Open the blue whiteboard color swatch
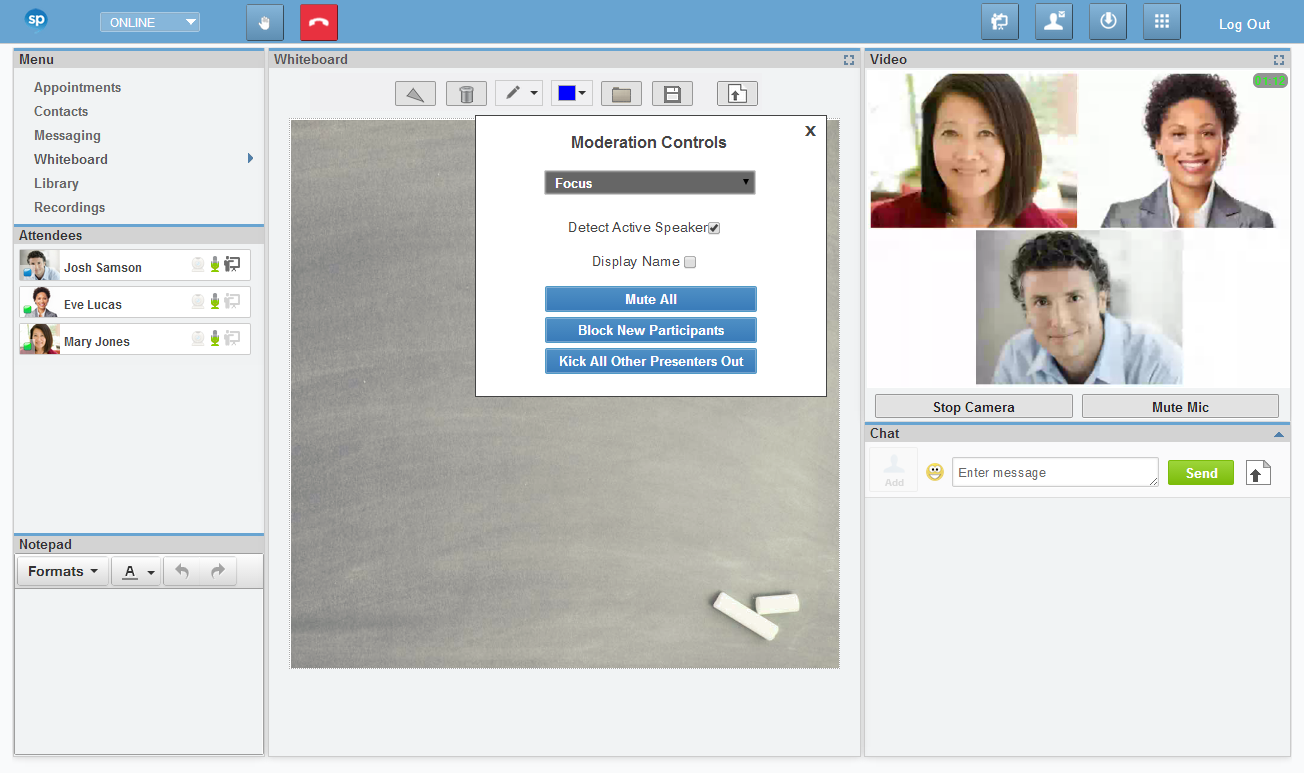The height and width of the screenshot is (773, 1304). point(571,93)
